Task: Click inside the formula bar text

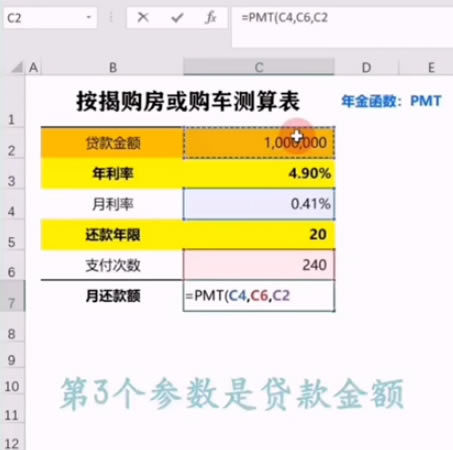Action: [x=284, y=17]
